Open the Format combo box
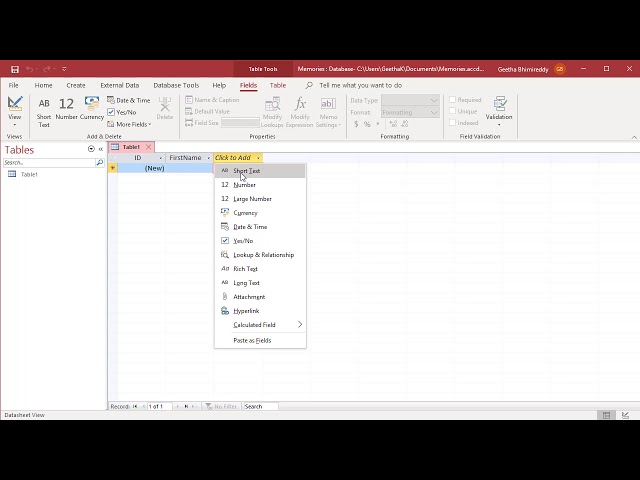Viewport: 640px width, 480px height. point(410,112)
